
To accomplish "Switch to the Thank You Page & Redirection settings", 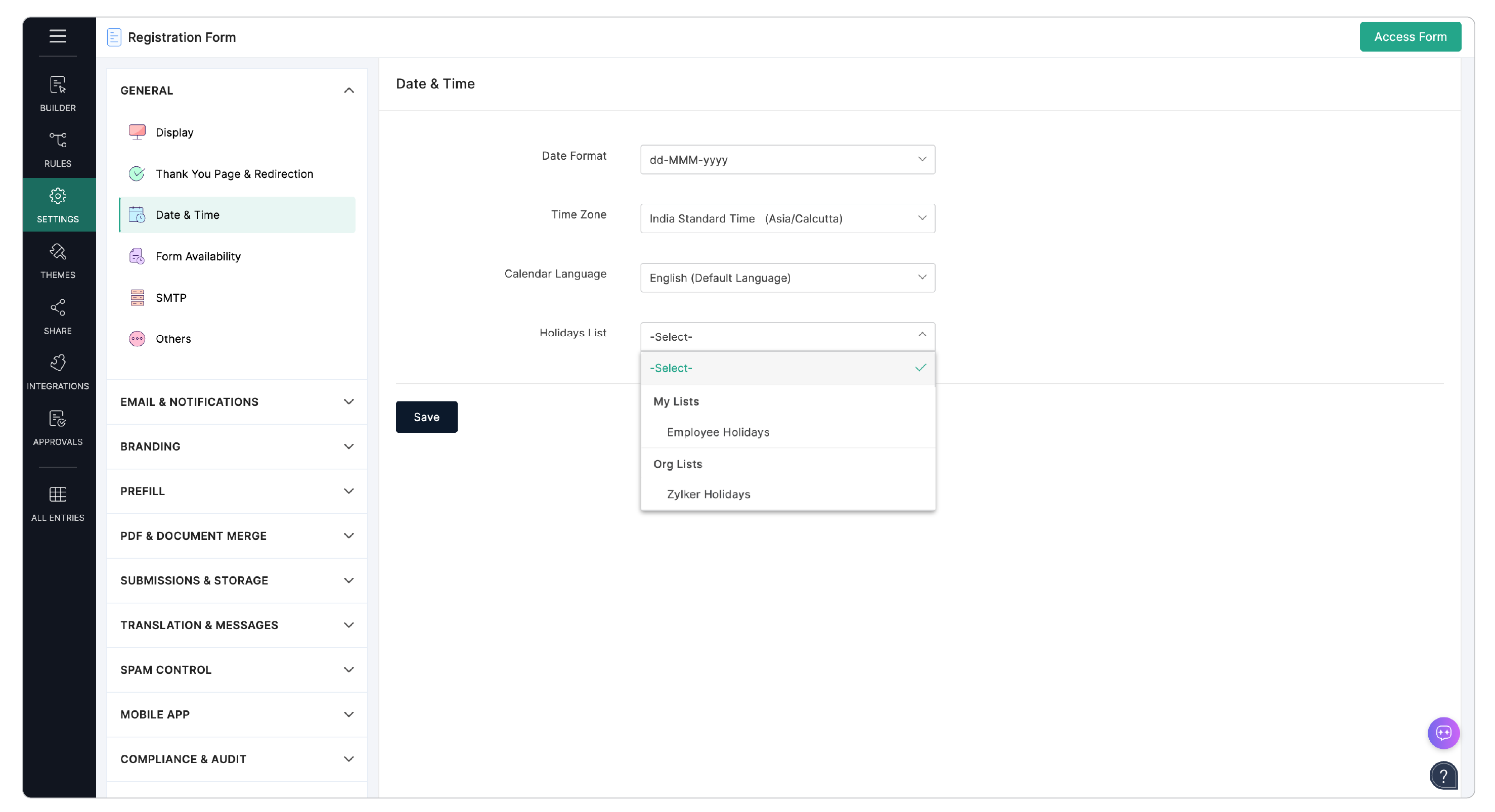I will pyautogui.click(x=234, y=173).
